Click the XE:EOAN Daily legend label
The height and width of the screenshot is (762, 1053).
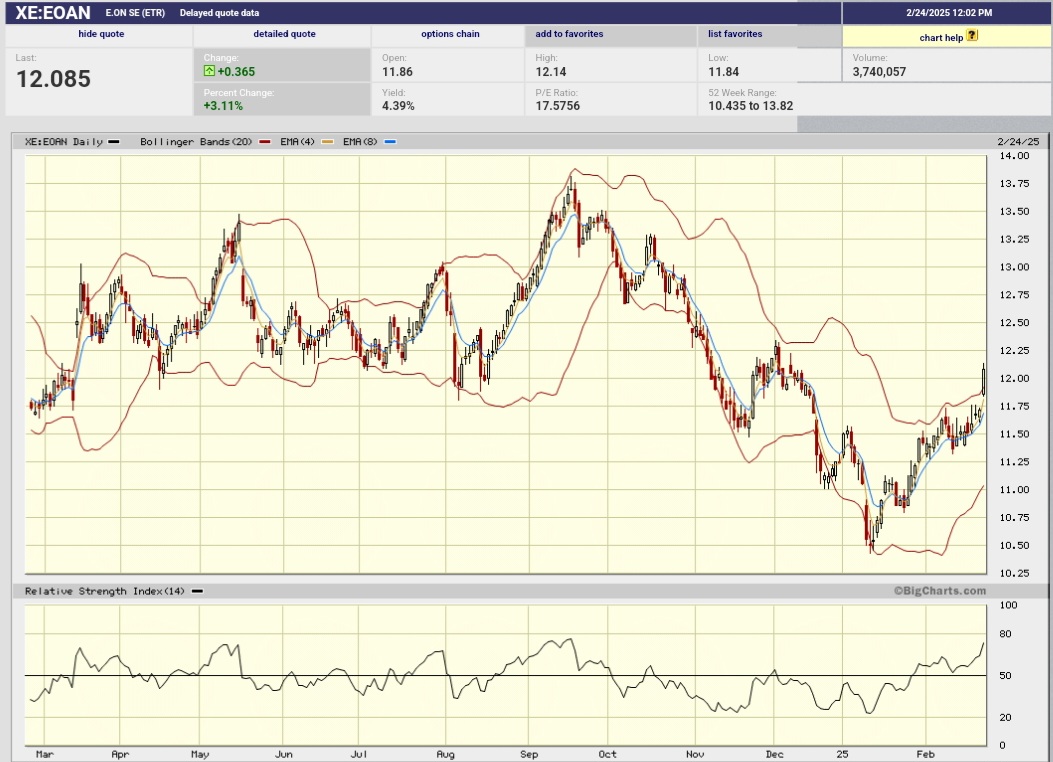coord(64,142)
